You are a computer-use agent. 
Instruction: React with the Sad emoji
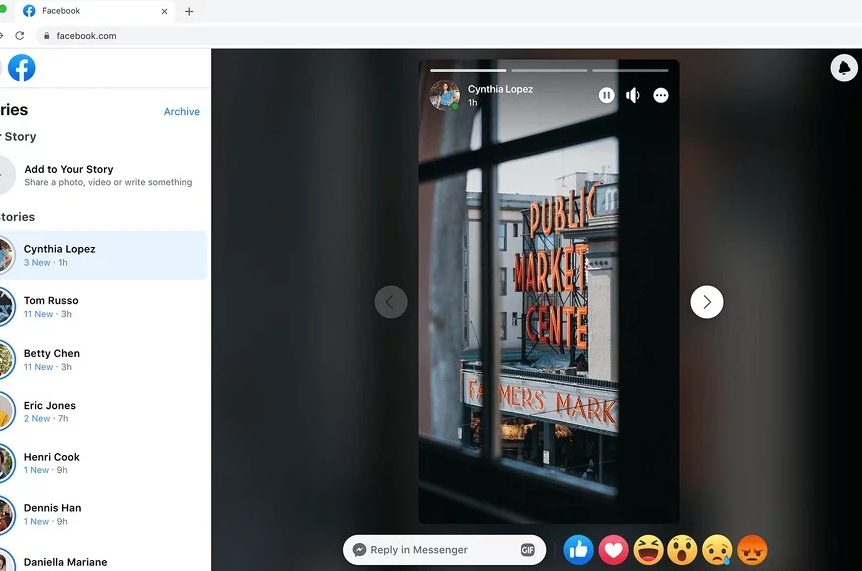pyautogui.click(x=718, y=549)
